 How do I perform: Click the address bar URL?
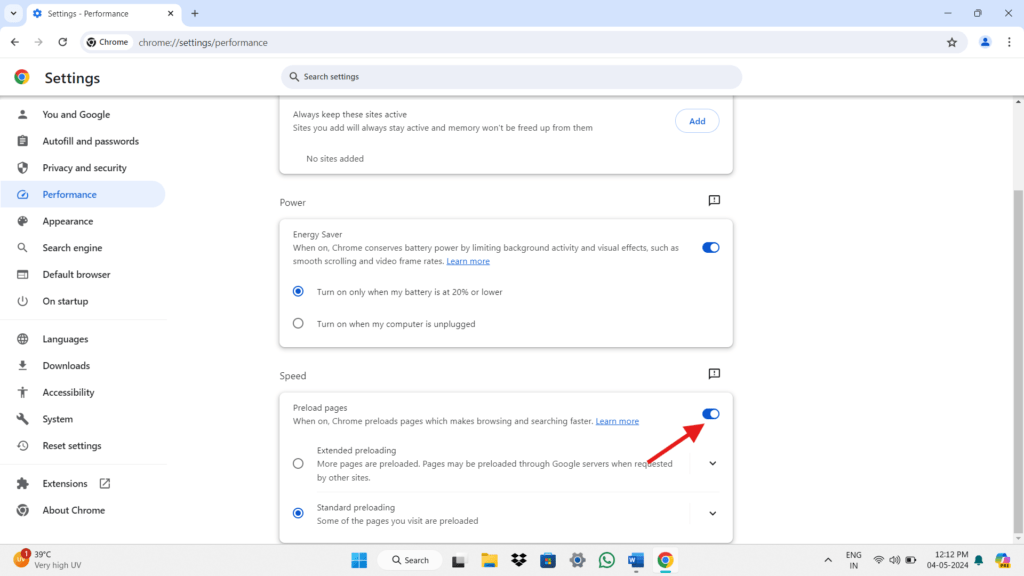pyautogui.click(x=203, y=42)
